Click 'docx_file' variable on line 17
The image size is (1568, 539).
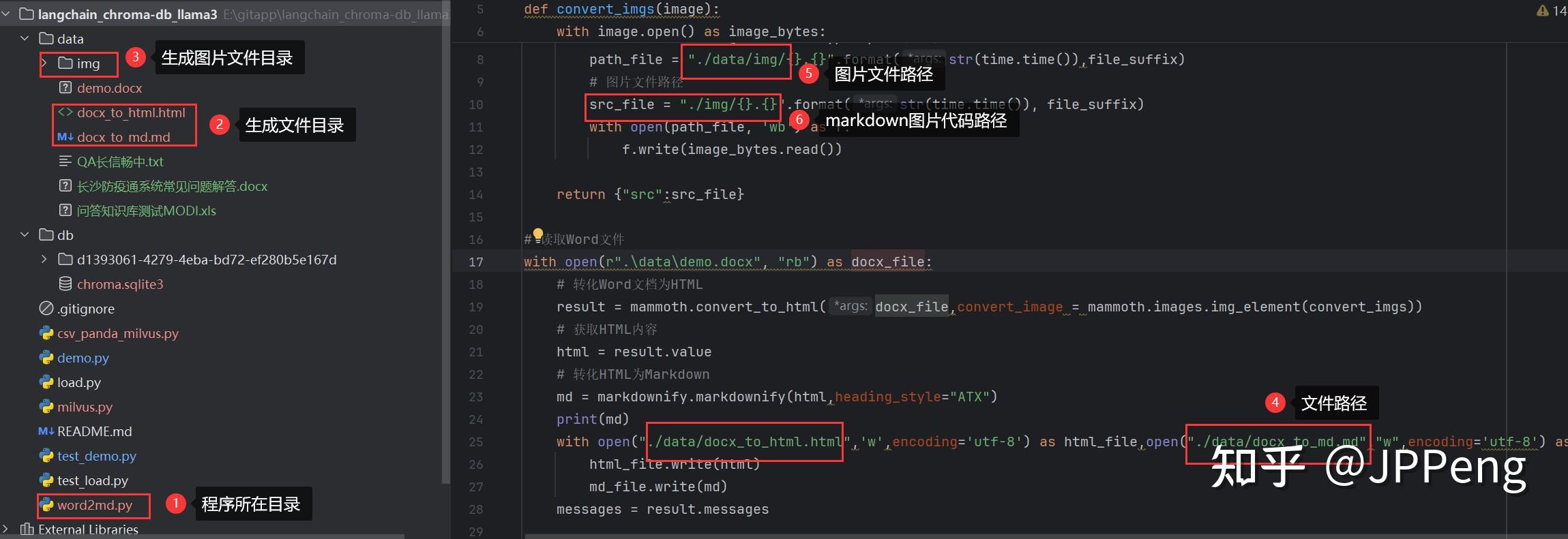click(887, 262)
